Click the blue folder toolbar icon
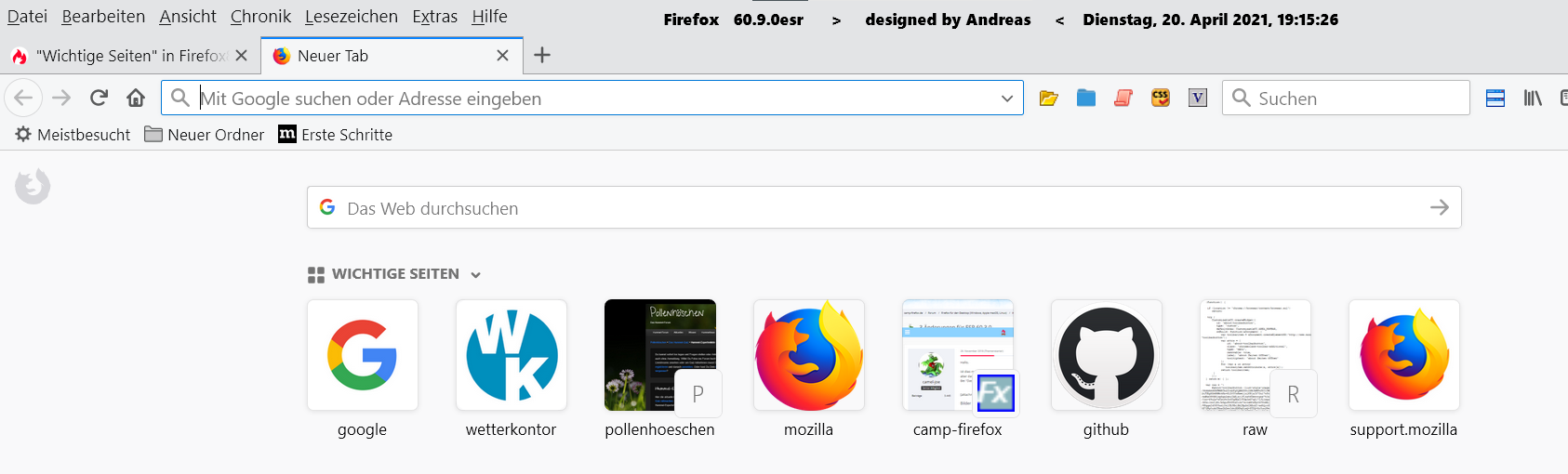The height and width of the screenshot is (474, 1568). point(1085,98)
